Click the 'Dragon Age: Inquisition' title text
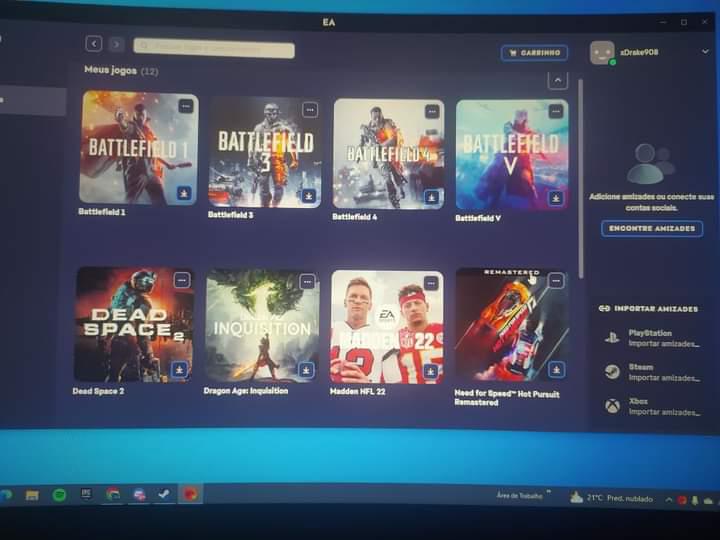 246,391
